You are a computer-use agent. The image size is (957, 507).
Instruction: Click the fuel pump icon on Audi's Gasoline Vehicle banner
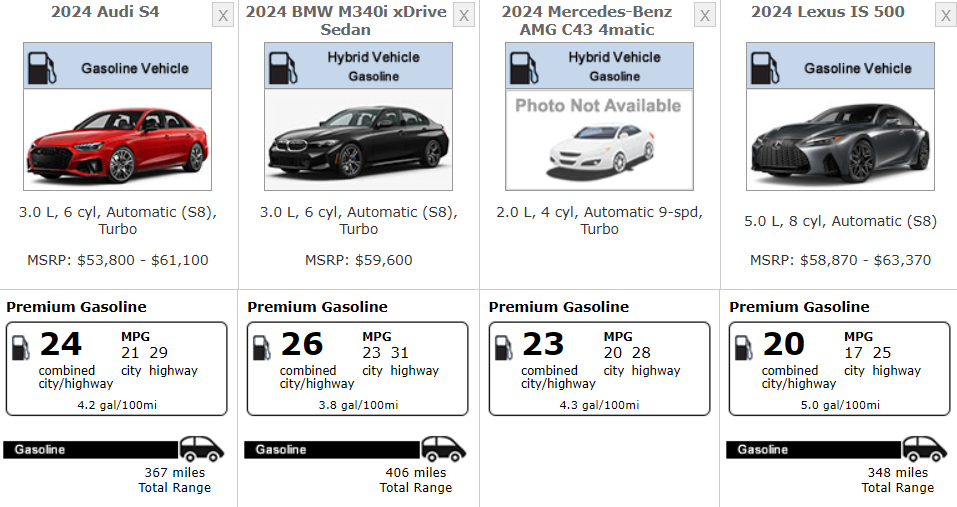(41, 68)
